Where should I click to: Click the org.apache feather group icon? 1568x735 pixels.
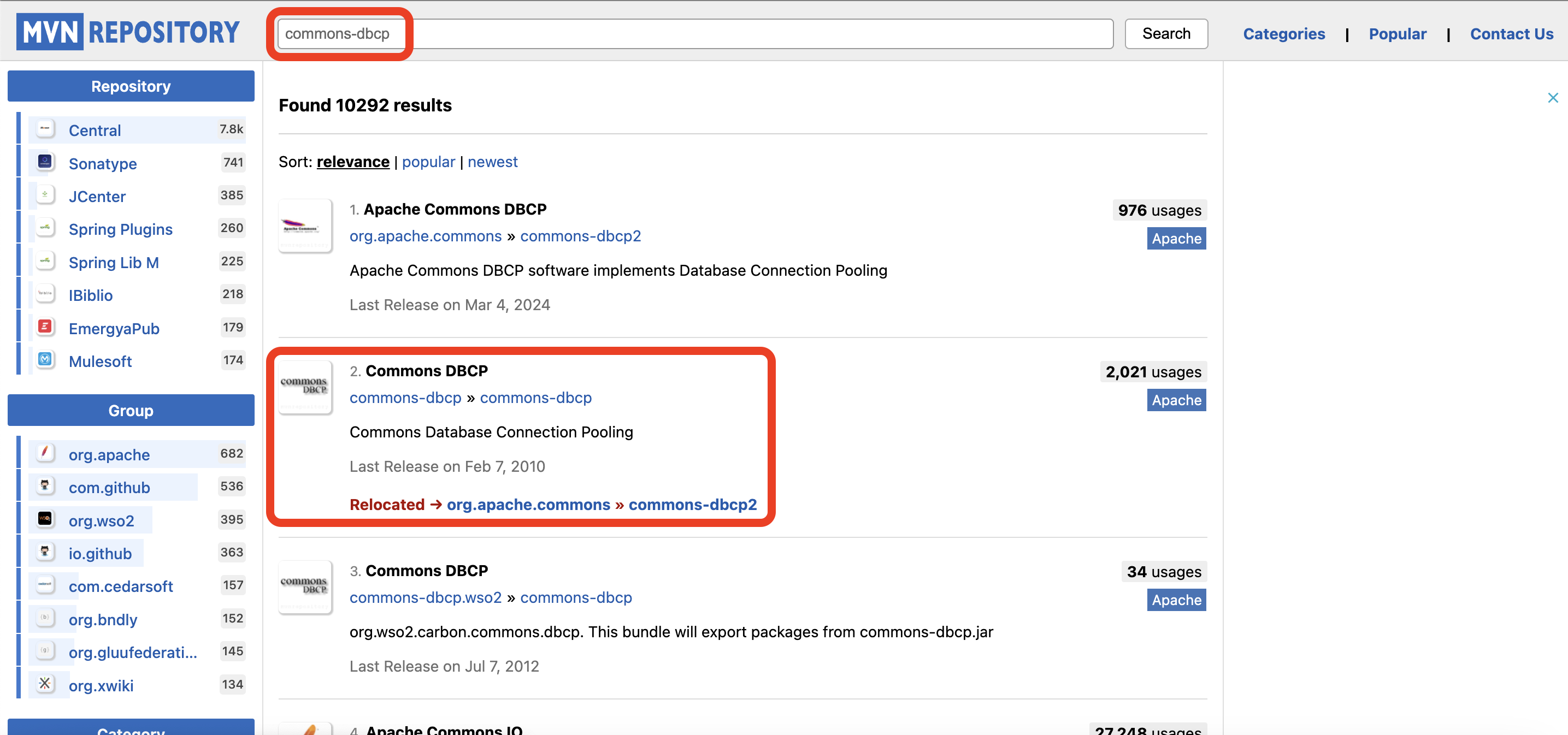point(45,453)
